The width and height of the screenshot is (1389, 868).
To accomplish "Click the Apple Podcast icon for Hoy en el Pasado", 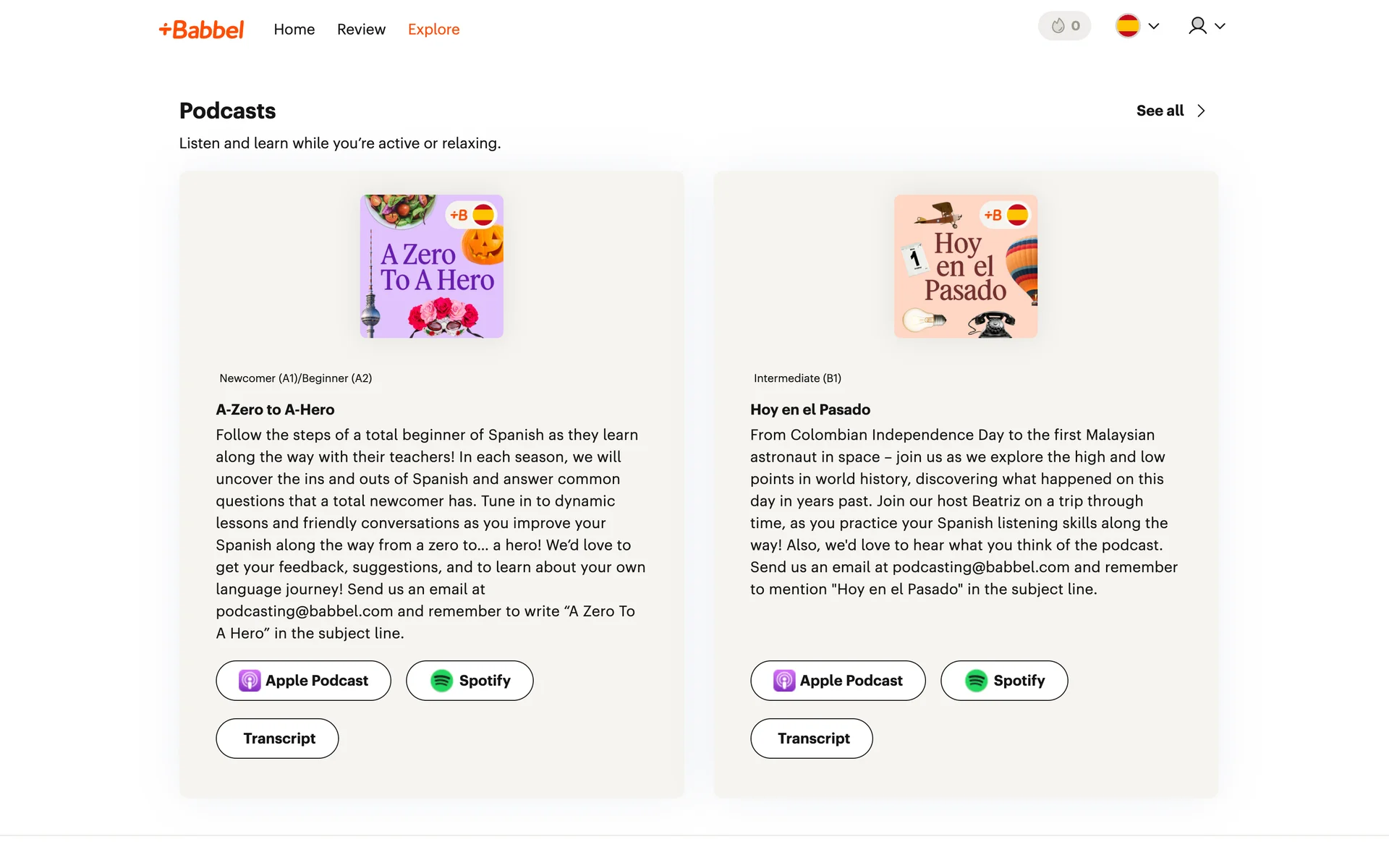I will point(784,681).
